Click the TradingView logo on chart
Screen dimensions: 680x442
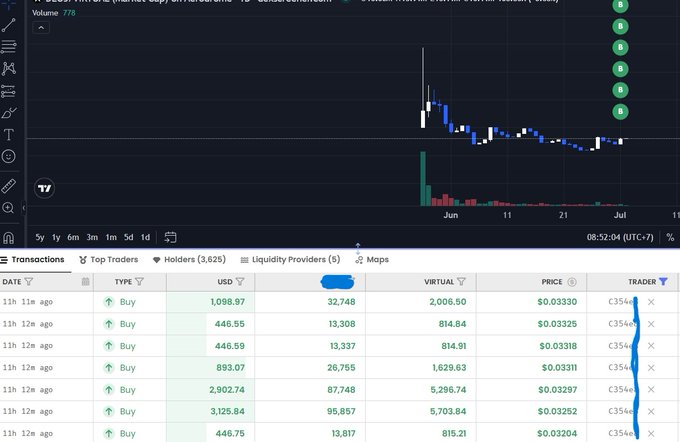click(44, 188)
